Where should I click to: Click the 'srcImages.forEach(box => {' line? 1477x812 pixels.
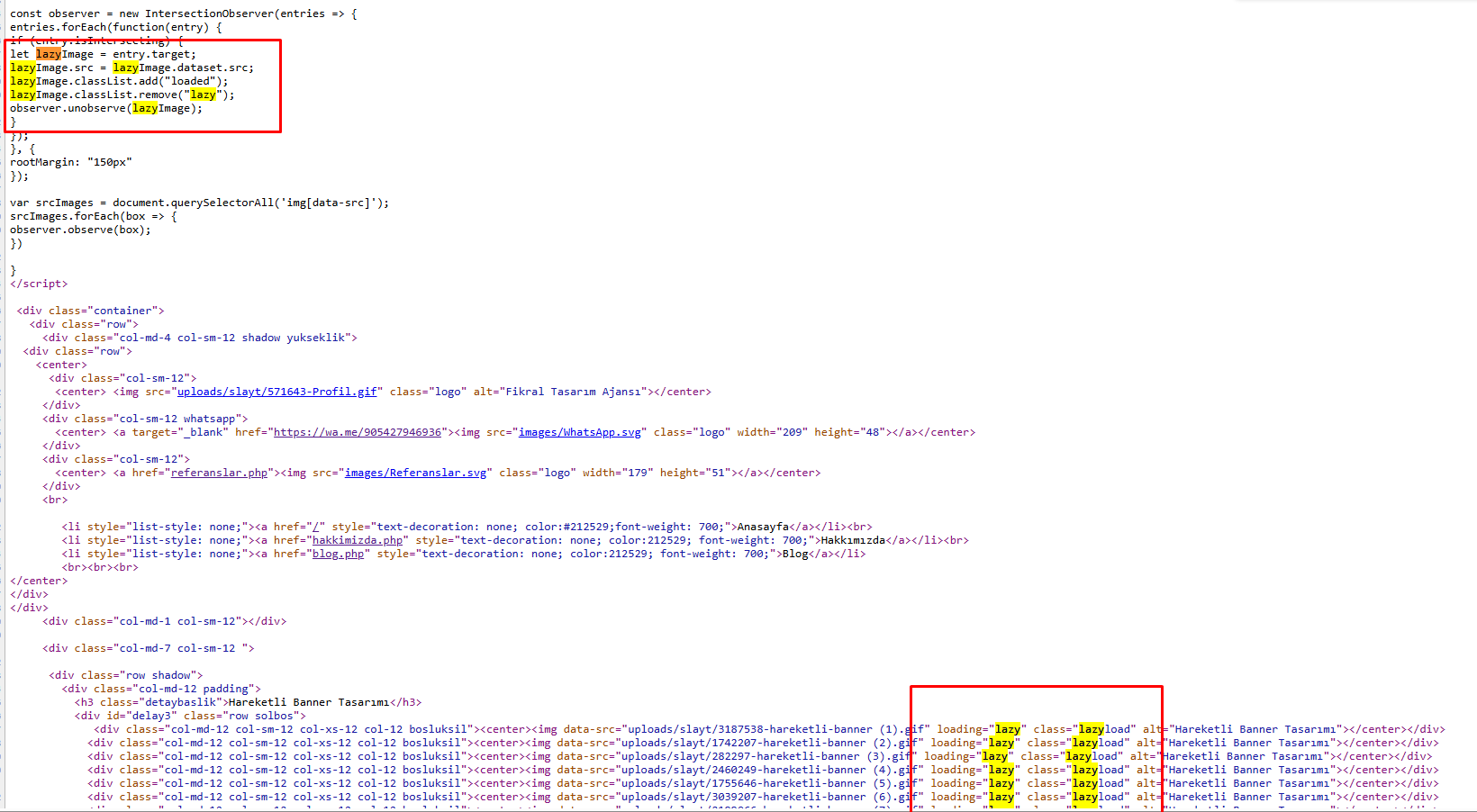(x=94, y=216)
